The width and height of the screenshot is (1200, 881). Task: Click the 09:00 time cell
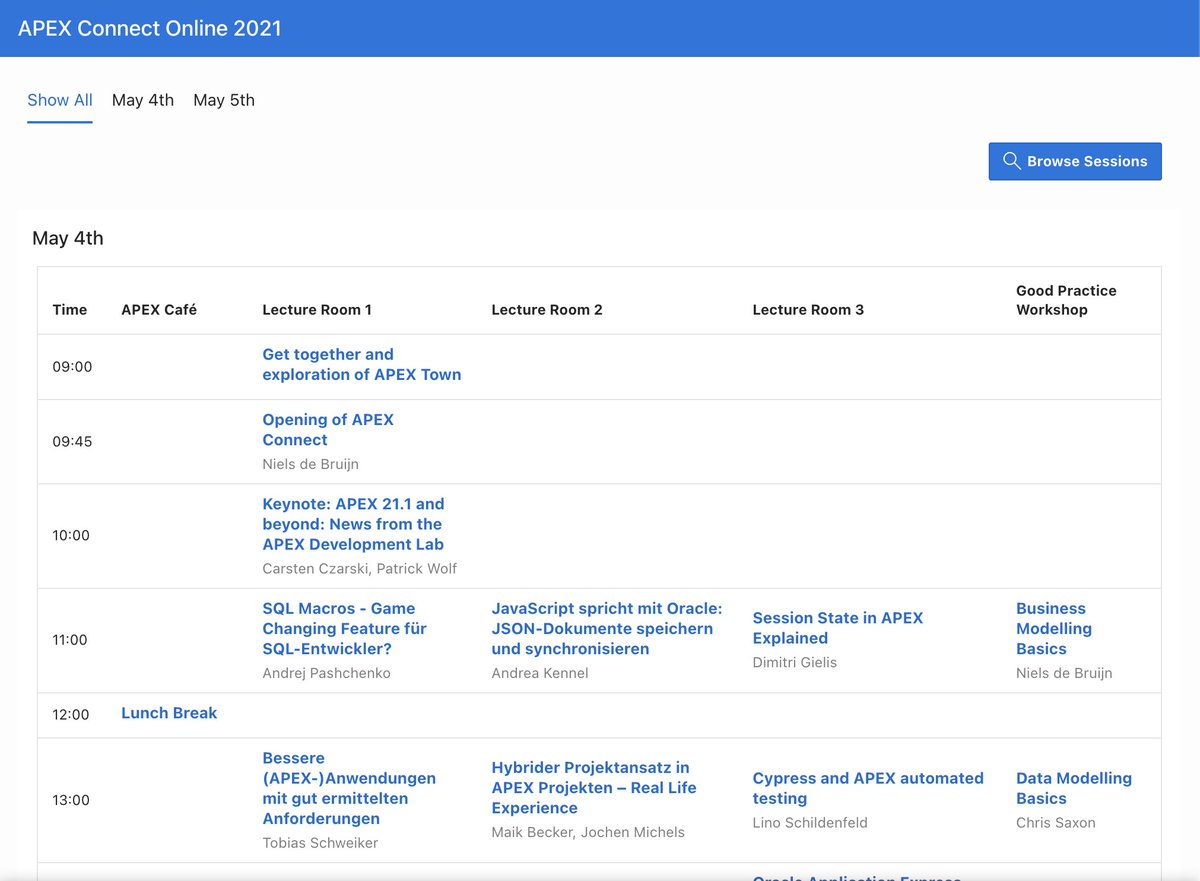(72, 367)
